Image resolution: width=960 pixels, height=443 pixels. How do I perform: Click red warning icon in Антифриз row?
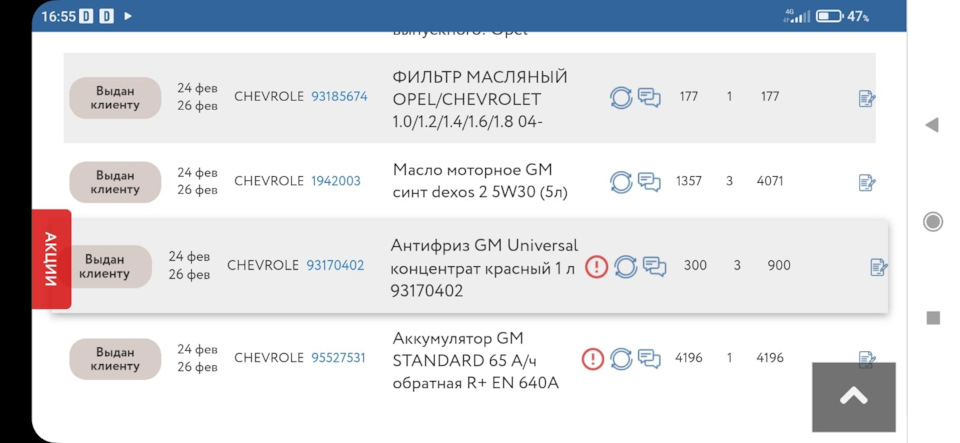click(596, 267)
